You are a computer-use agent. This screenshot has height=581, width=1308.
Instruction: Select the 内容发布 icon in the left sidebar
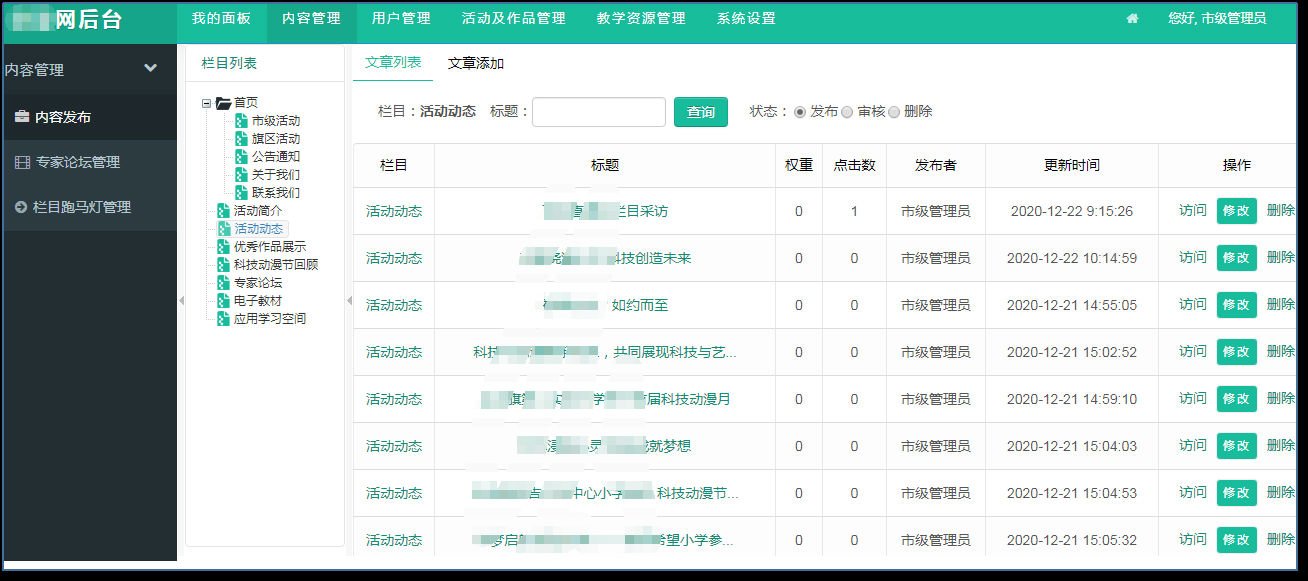pos(21,116)
